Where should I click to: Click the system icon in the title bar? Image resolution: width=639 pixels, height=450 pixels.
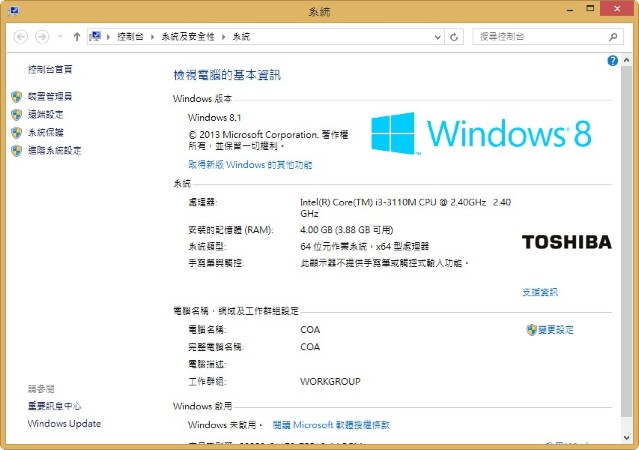pos(13,10)
